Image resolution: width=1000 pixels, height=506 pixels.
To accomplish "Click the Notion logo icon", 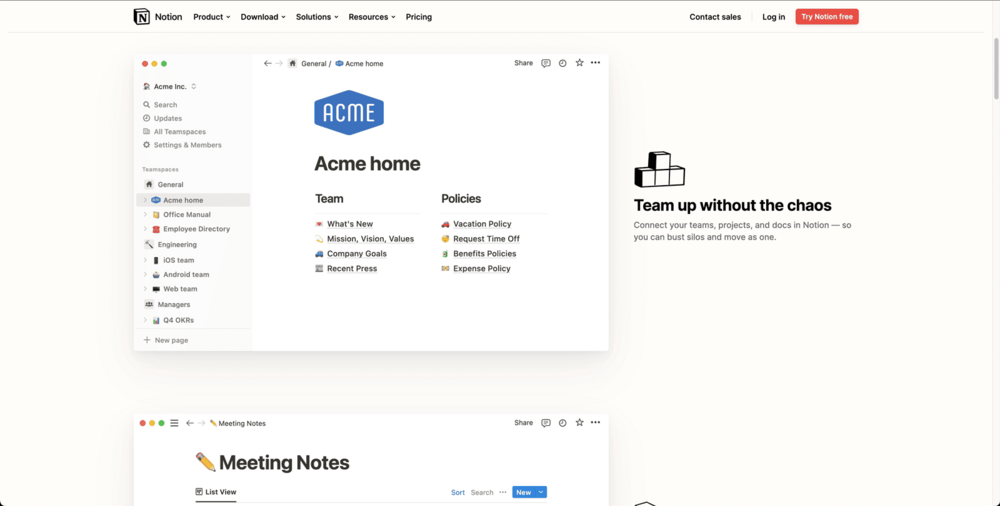I will (141, 17).
